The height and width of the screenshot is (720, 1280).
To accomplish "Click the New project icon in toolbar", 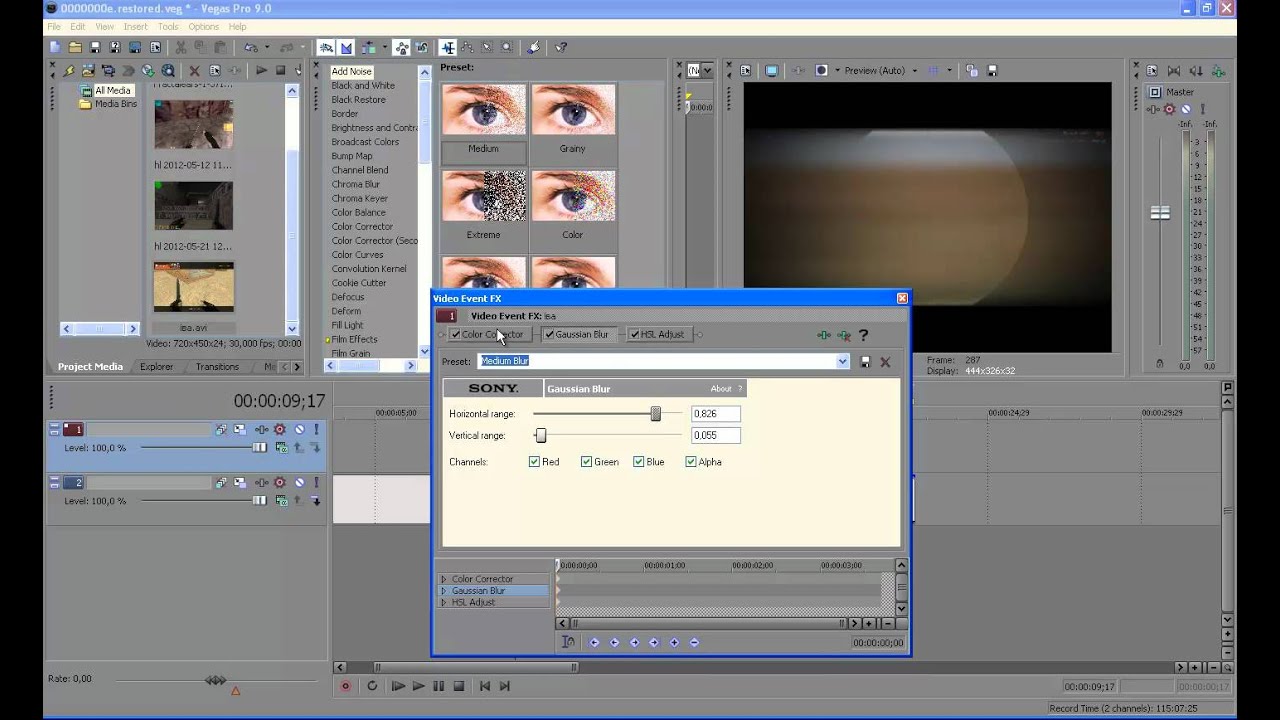I will pyautogui.click(x=55, y=47).
